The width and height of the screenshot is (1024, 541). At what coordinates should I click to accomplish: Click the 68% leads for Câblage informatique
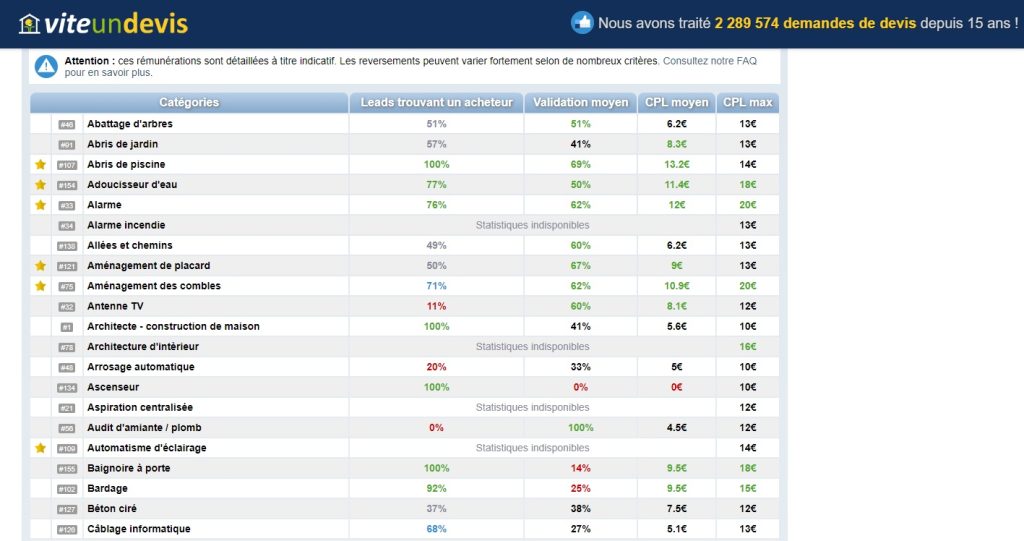click(436, 529)
